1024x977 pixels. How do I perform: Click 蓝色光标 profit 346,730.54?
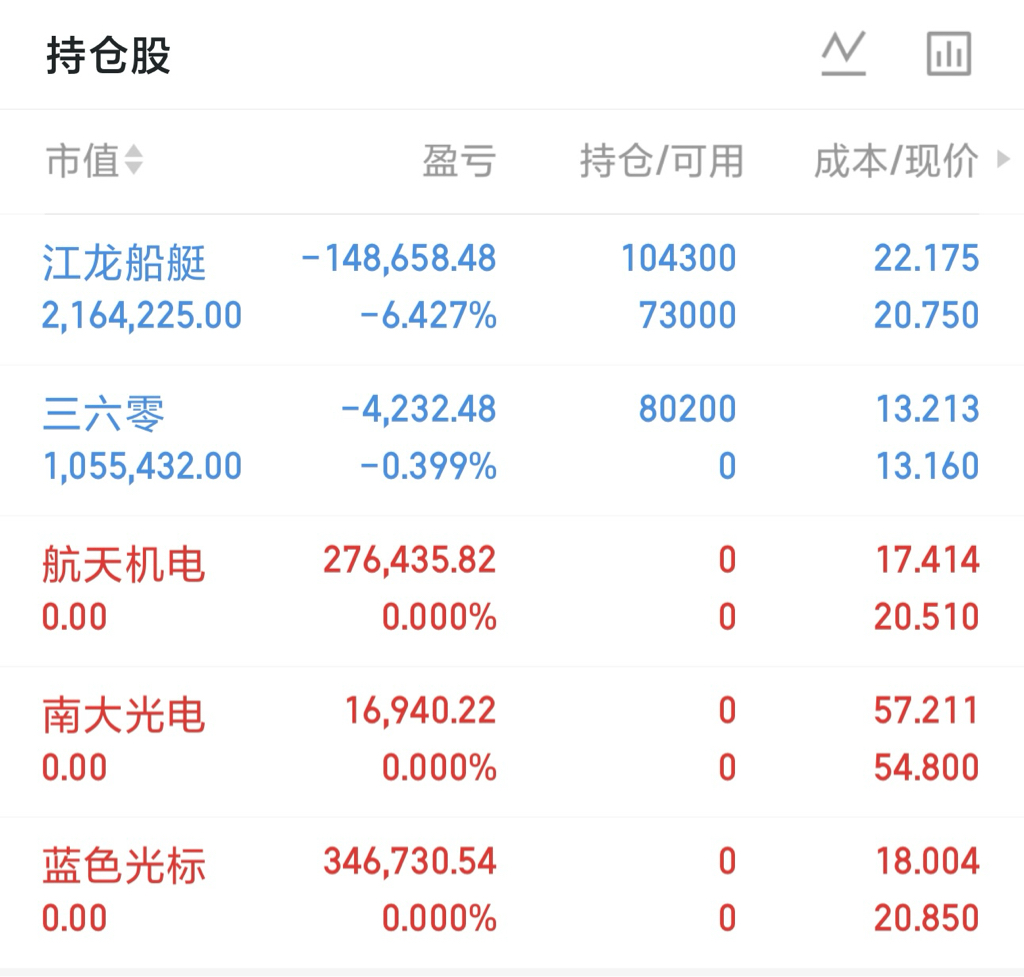click(410, 861)
